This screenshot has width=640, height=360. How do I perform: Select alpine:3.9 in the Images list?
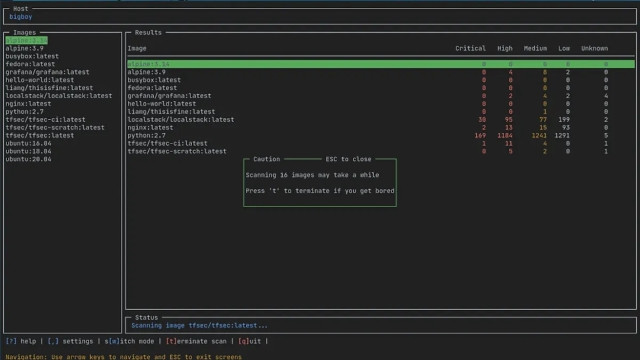[x=24, y=48]
